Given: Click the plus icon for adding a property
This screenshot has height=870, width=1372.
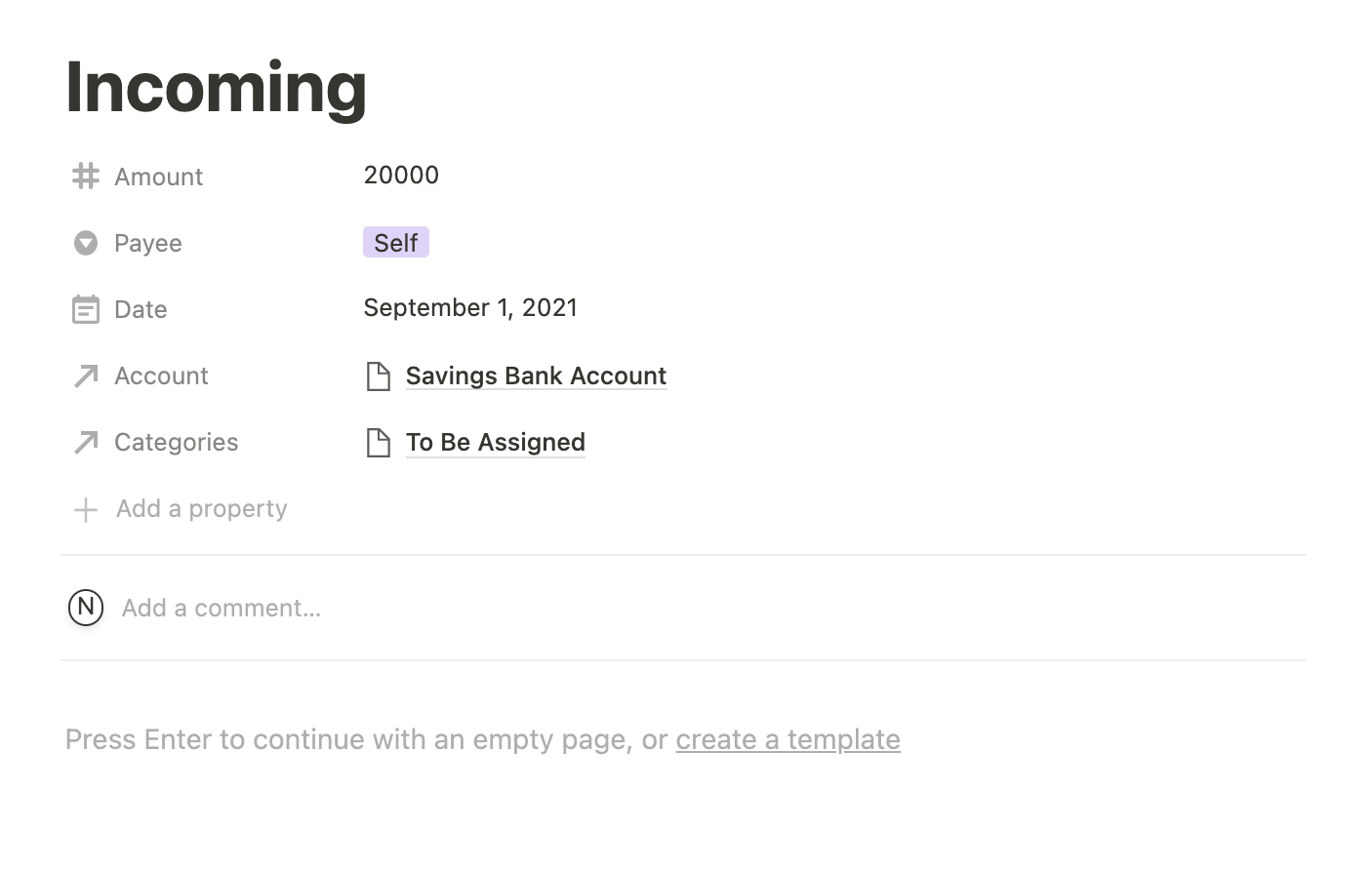Looking at the screenshot, I should tap(86, 509).
